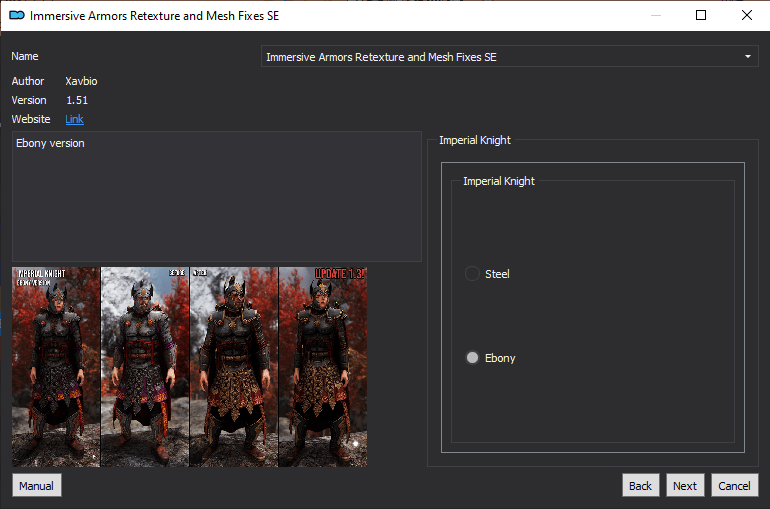Screen dimensions: 770x509
Task: Close the installer window
Action: pos(747,15)
